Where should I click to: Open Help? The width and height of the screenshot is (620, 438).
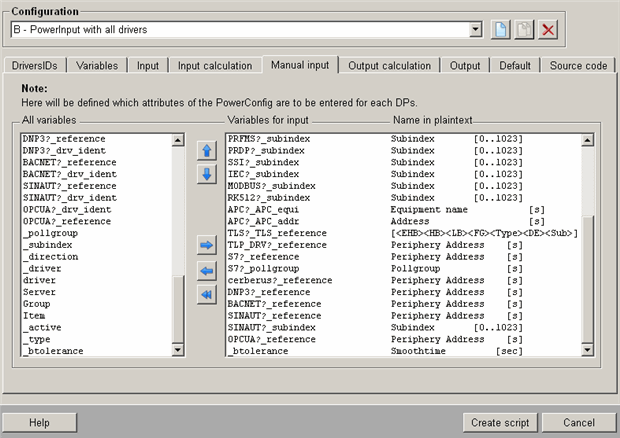point(39,422)
